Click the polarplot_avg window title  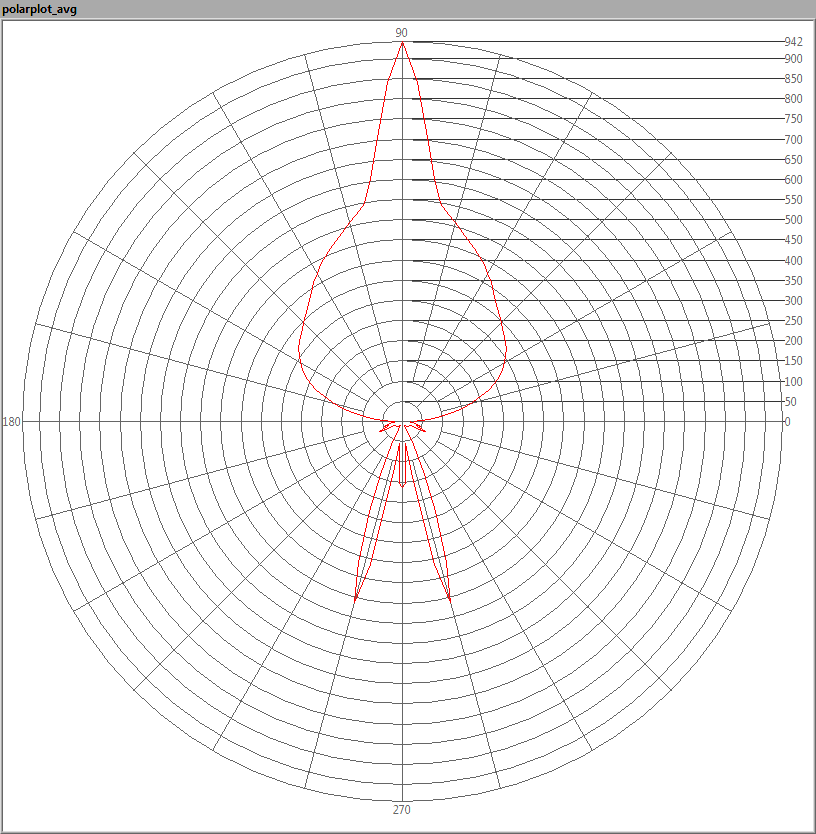pyautogui.click(x=40, y=9)
